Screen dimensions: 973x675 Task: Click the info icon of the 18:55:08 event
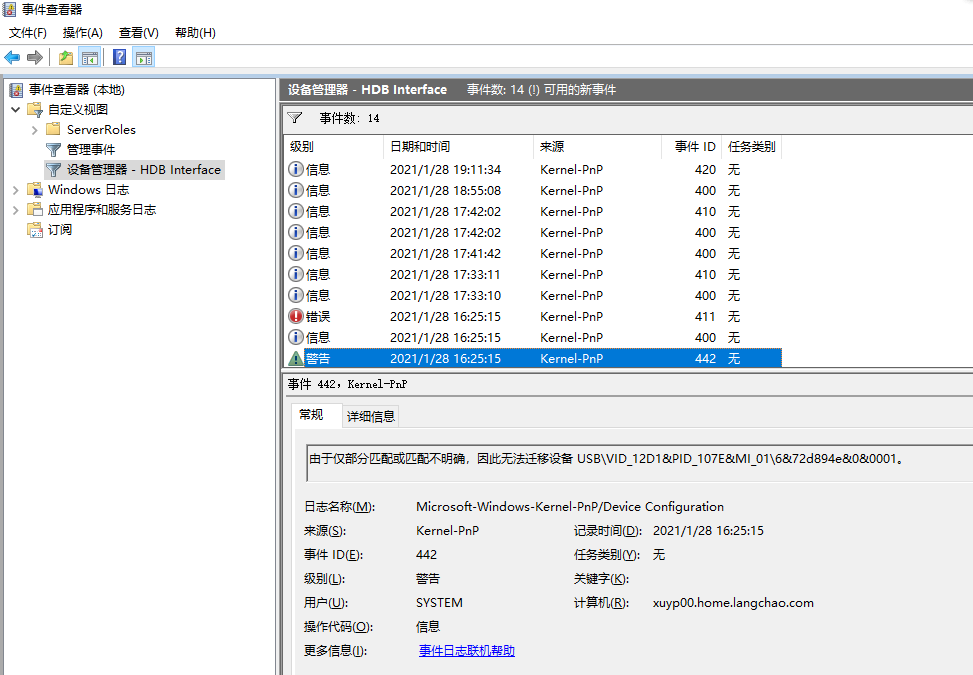[296, 190]
